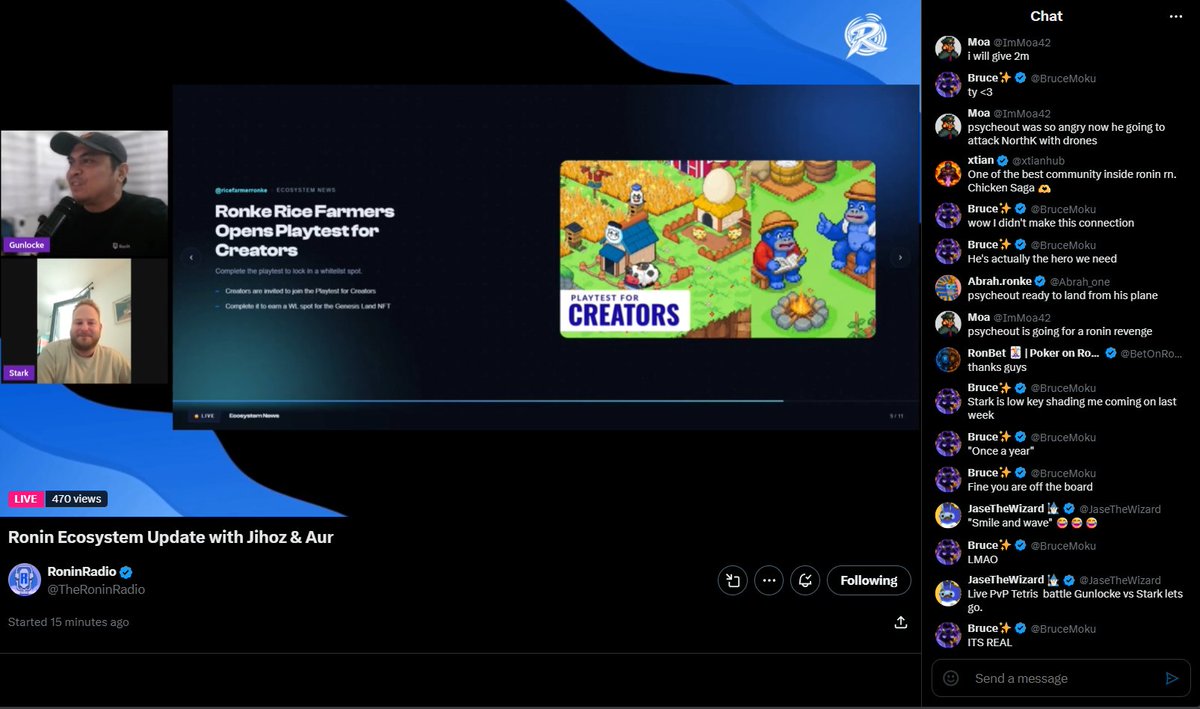Click Bruce's avatar beside 'ITS REAL'
The width and height of the screenshot is (1200, 709).
[x=948, y=635]
